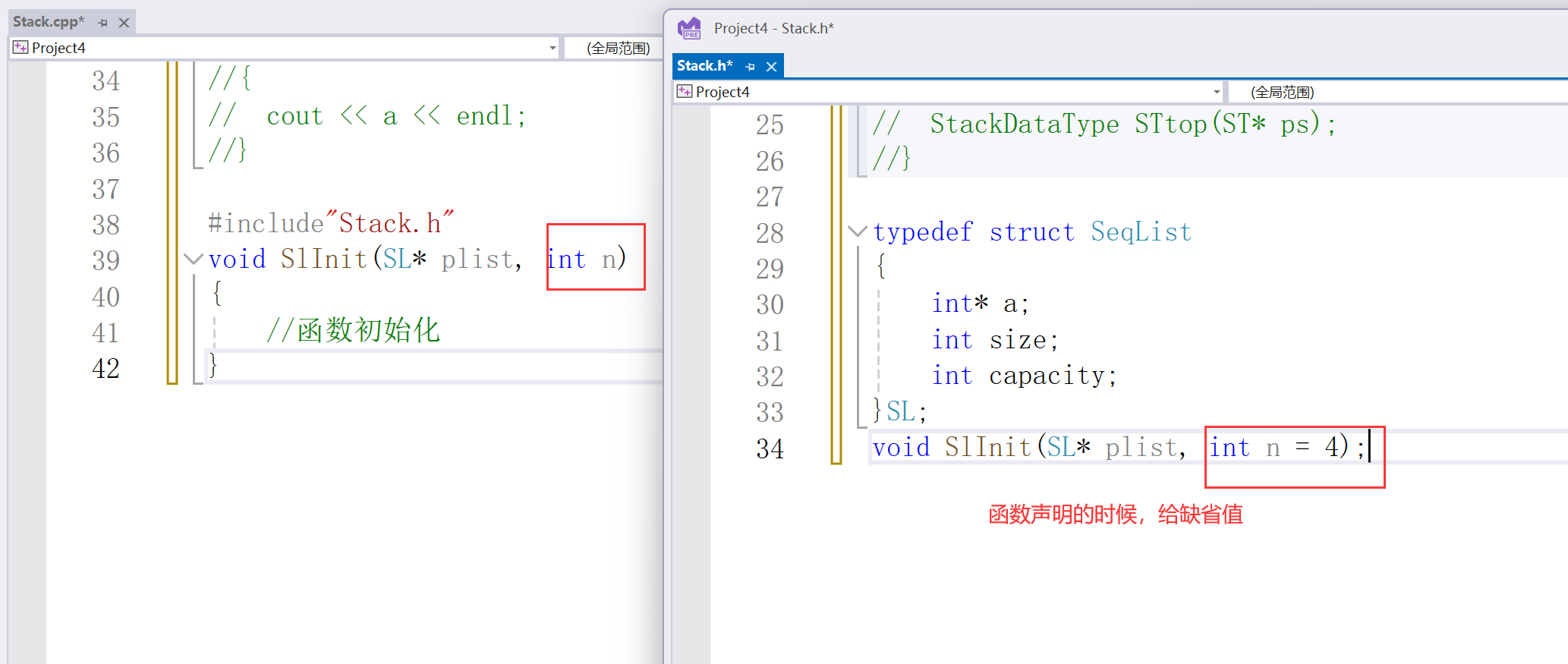Screen dimensions: 1568x664
Task: Click the Project4 icon in Stack.h navigation bar
Action: [685, 91]
